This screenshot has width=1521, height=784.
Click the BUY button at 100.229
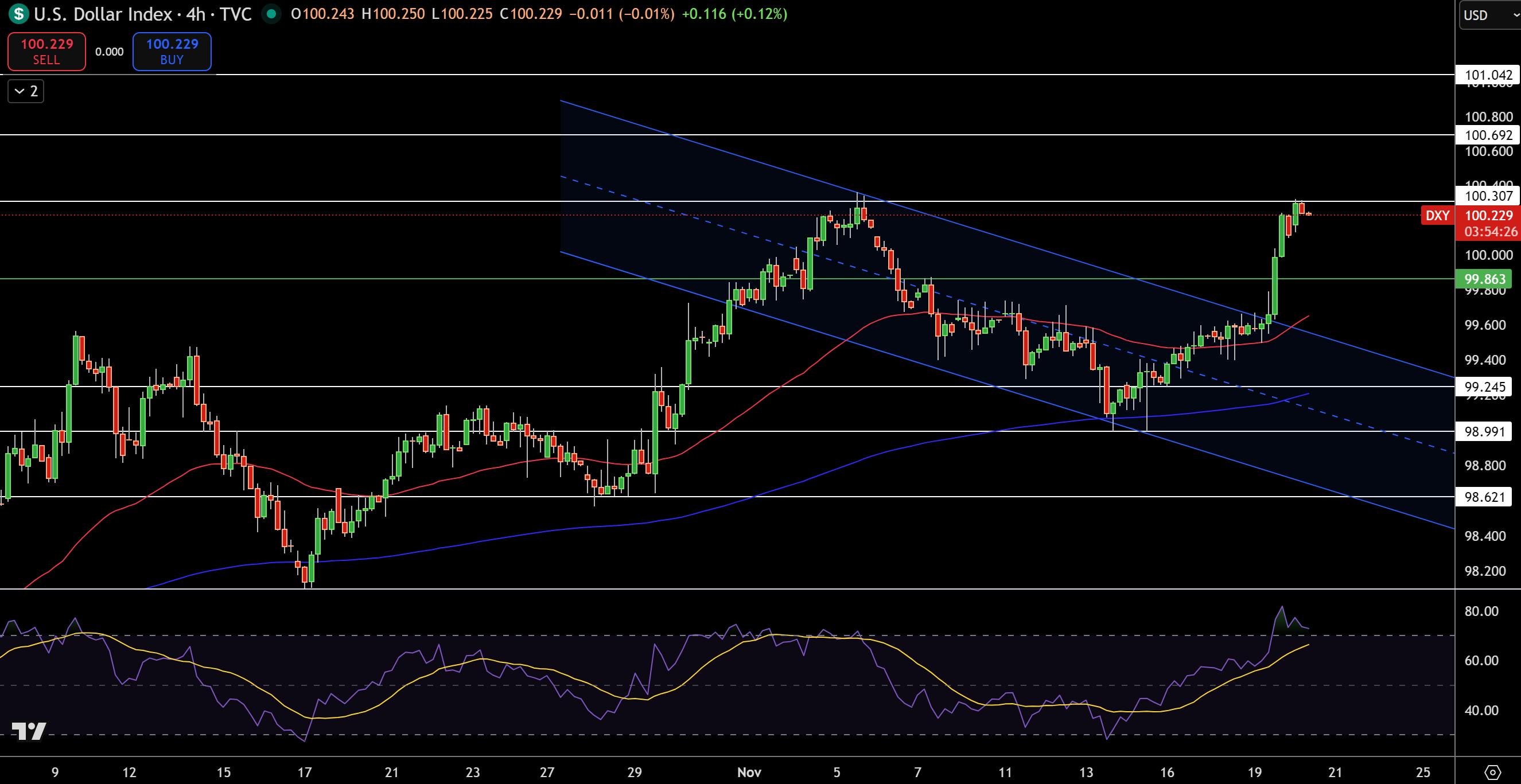coord(171,52)
